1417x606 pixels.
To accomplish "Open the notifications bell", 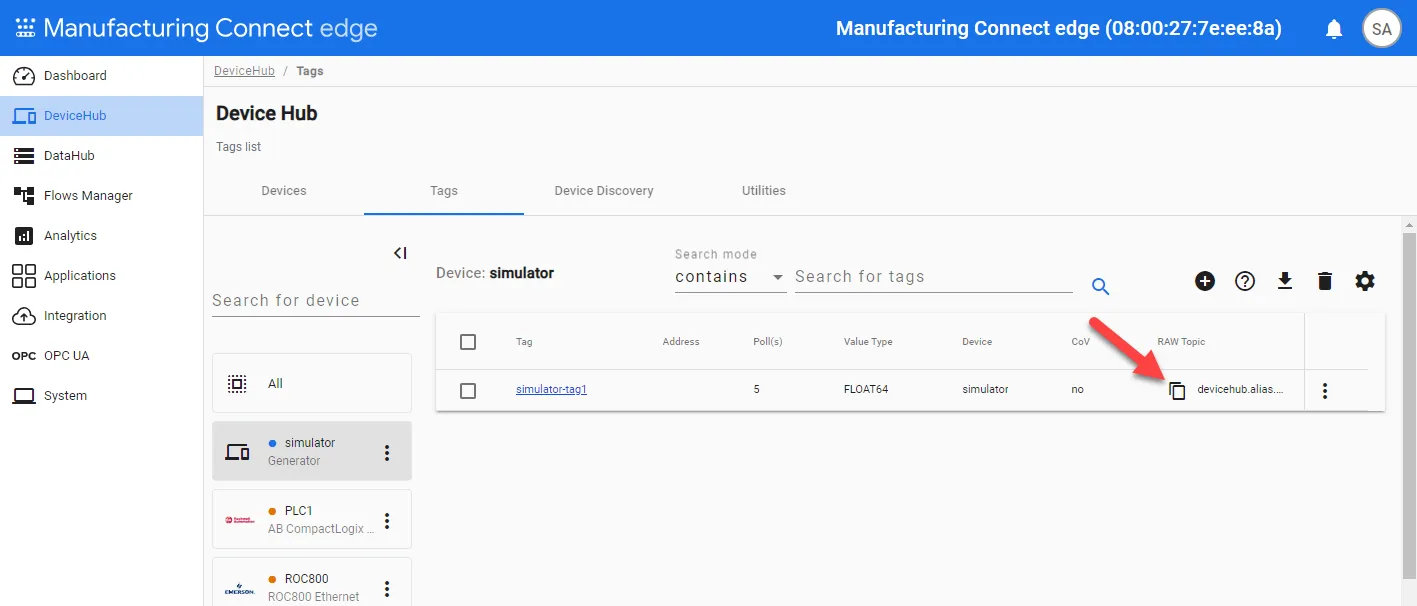I will click(x=1334, y=29).
